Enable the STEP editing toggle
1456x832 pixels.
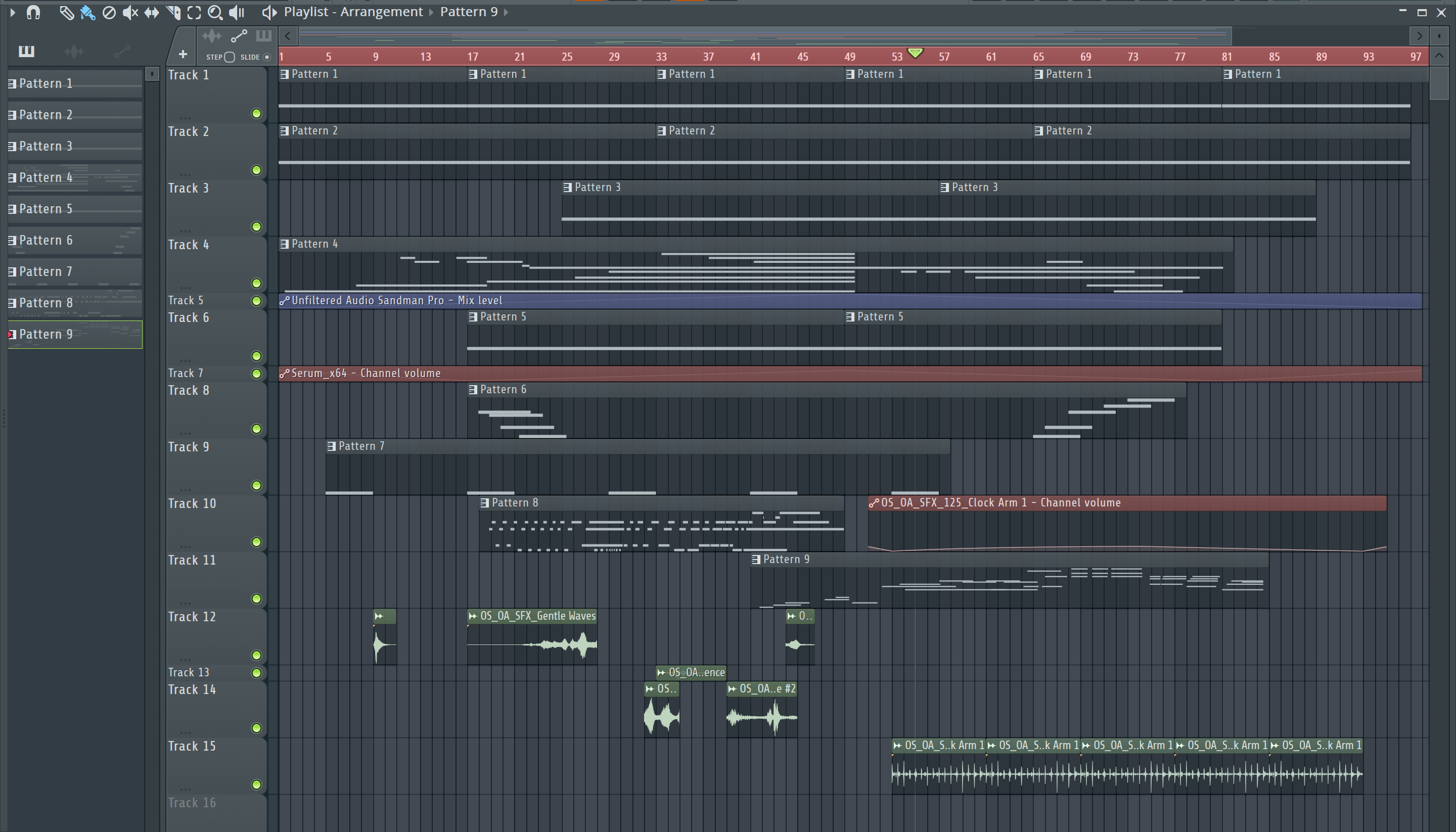229,57
